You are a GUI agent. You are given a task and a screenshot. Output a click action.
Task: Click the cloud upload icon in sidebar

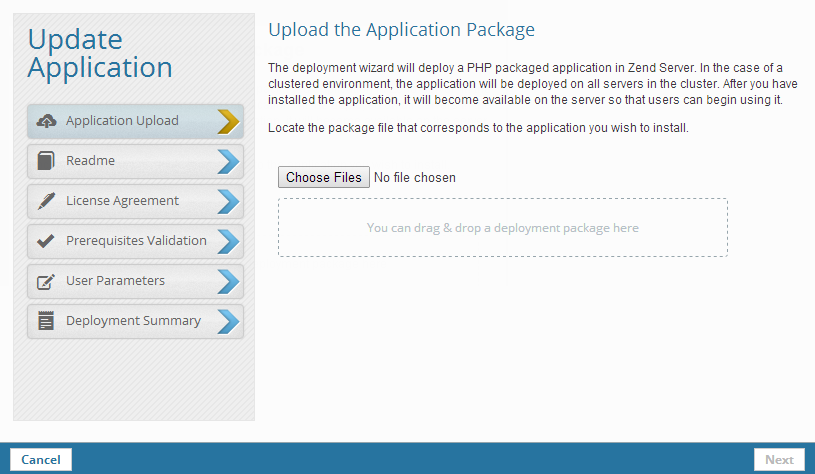tap(46, 121)
